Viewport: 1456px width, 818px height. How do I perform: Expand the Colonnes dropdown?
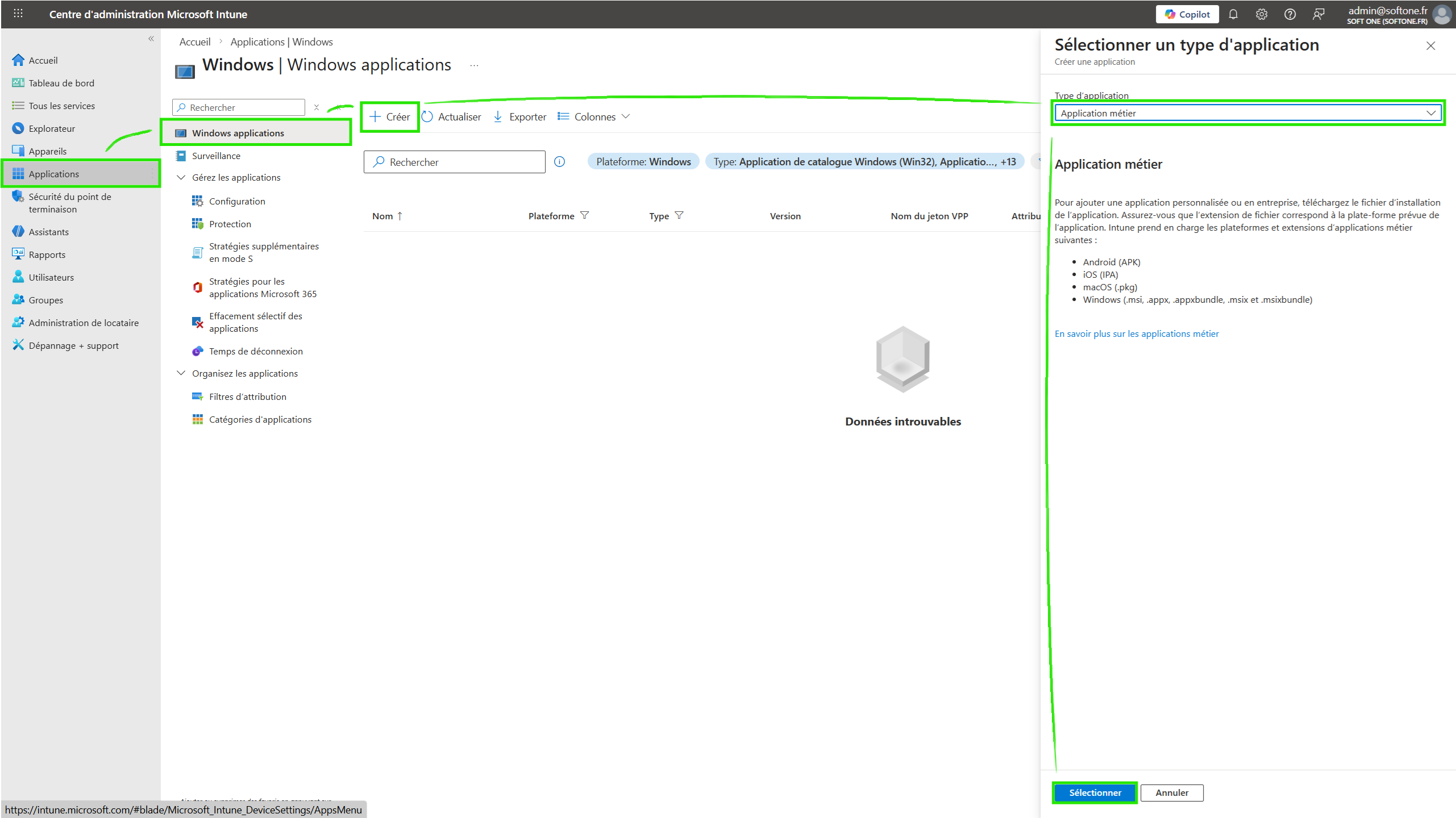(594, 116)
